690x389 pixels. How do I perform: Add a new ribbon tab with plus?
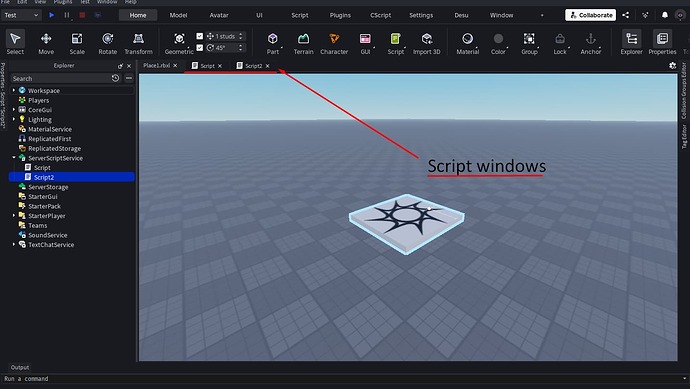[542, 15]
